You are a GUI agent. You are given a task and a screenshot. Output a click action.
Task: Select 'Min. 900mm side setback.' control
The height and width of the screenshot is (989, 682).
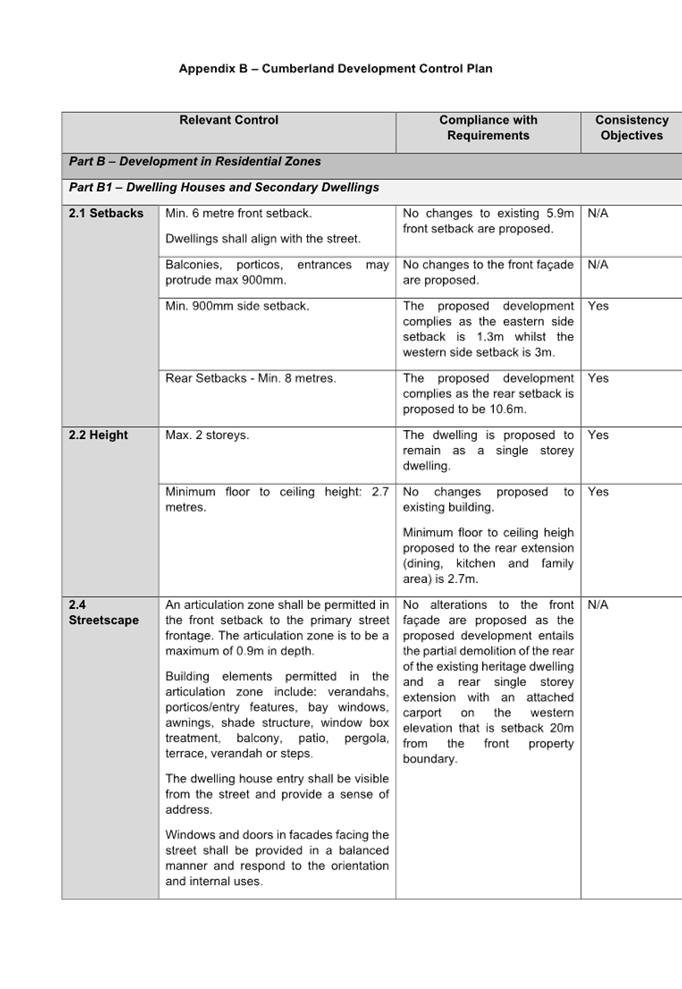click(237, 306)
